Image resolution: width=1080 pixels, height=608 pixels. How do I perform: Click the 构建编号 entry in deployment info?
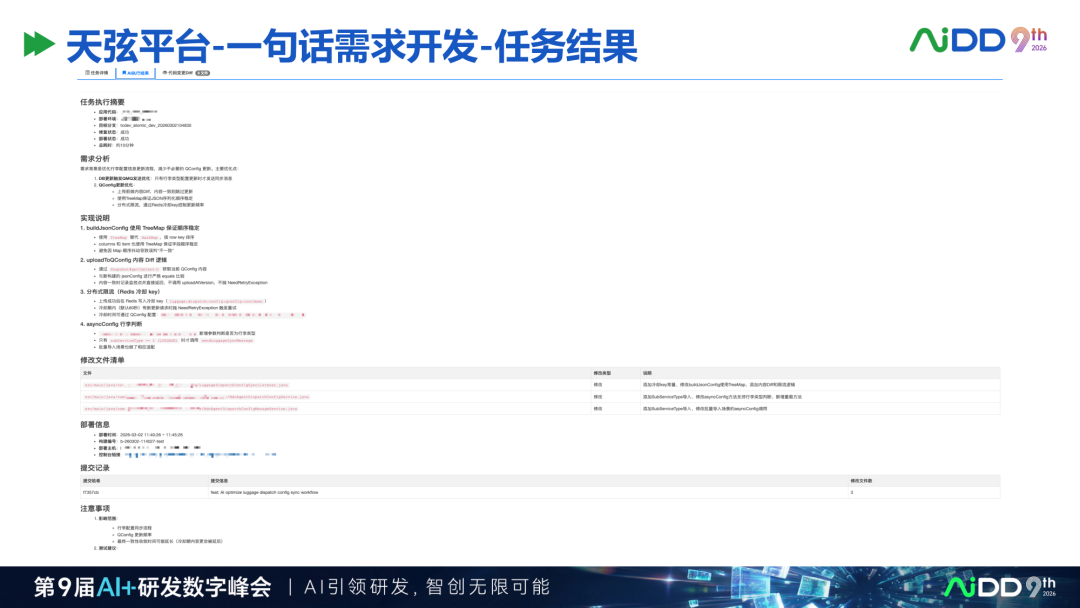pyautogui.click(x=131, y=441)
